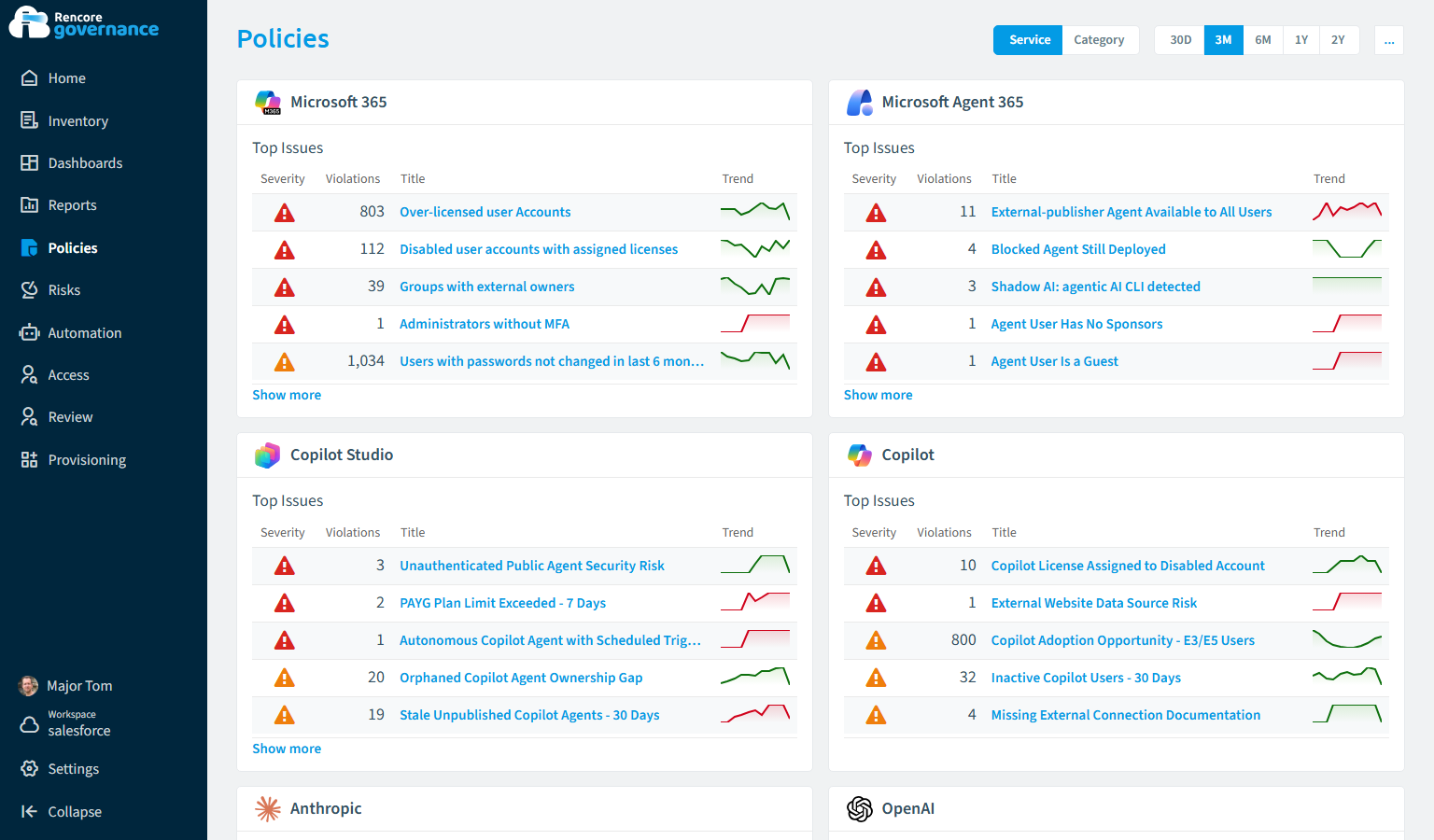1434x840 pixels.
Task: Go to Reports in sidebar
Action: point(72,205)
